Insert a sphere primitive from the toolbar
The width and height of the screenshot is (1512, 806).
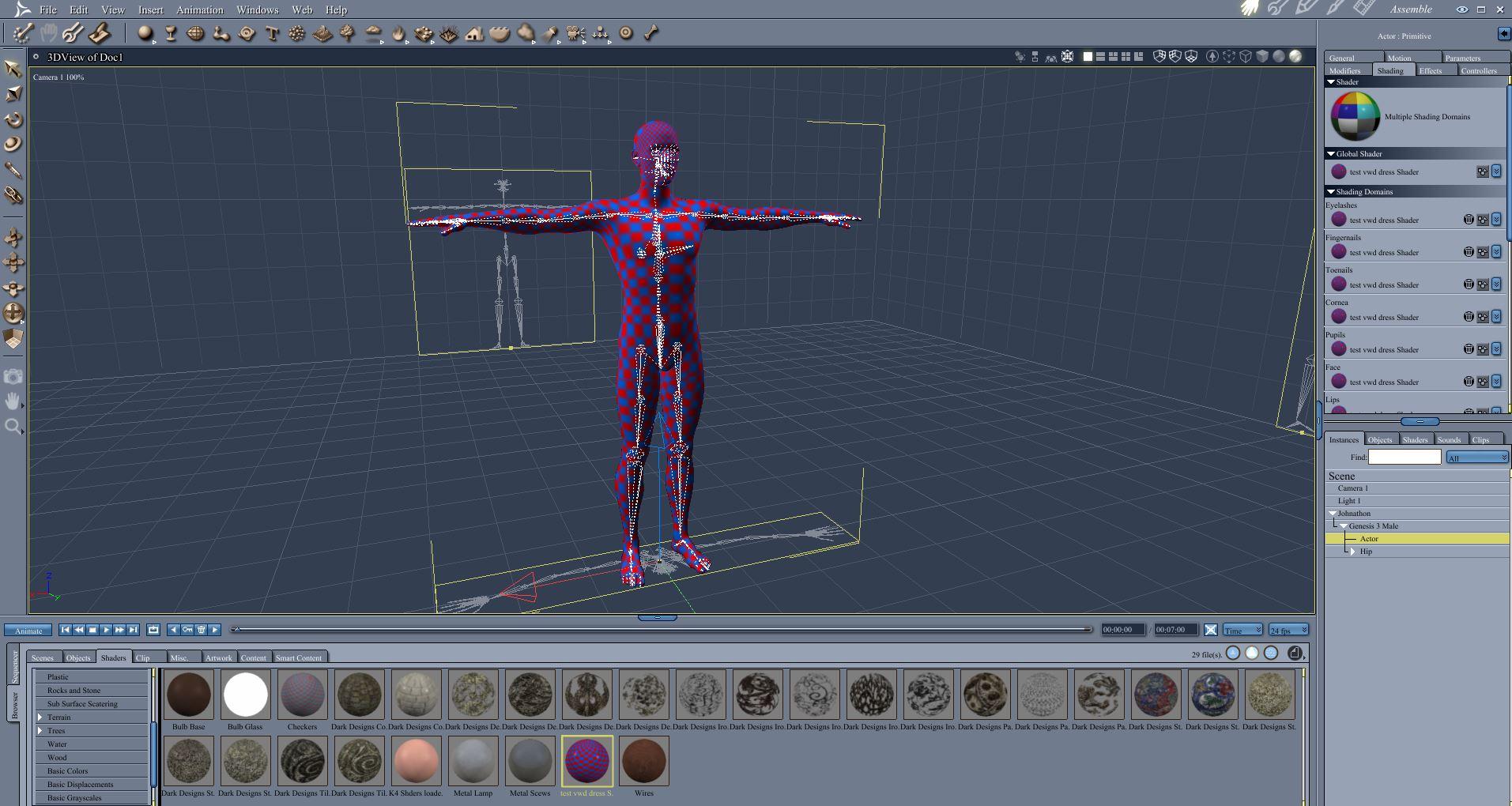[x=145, y=33]
